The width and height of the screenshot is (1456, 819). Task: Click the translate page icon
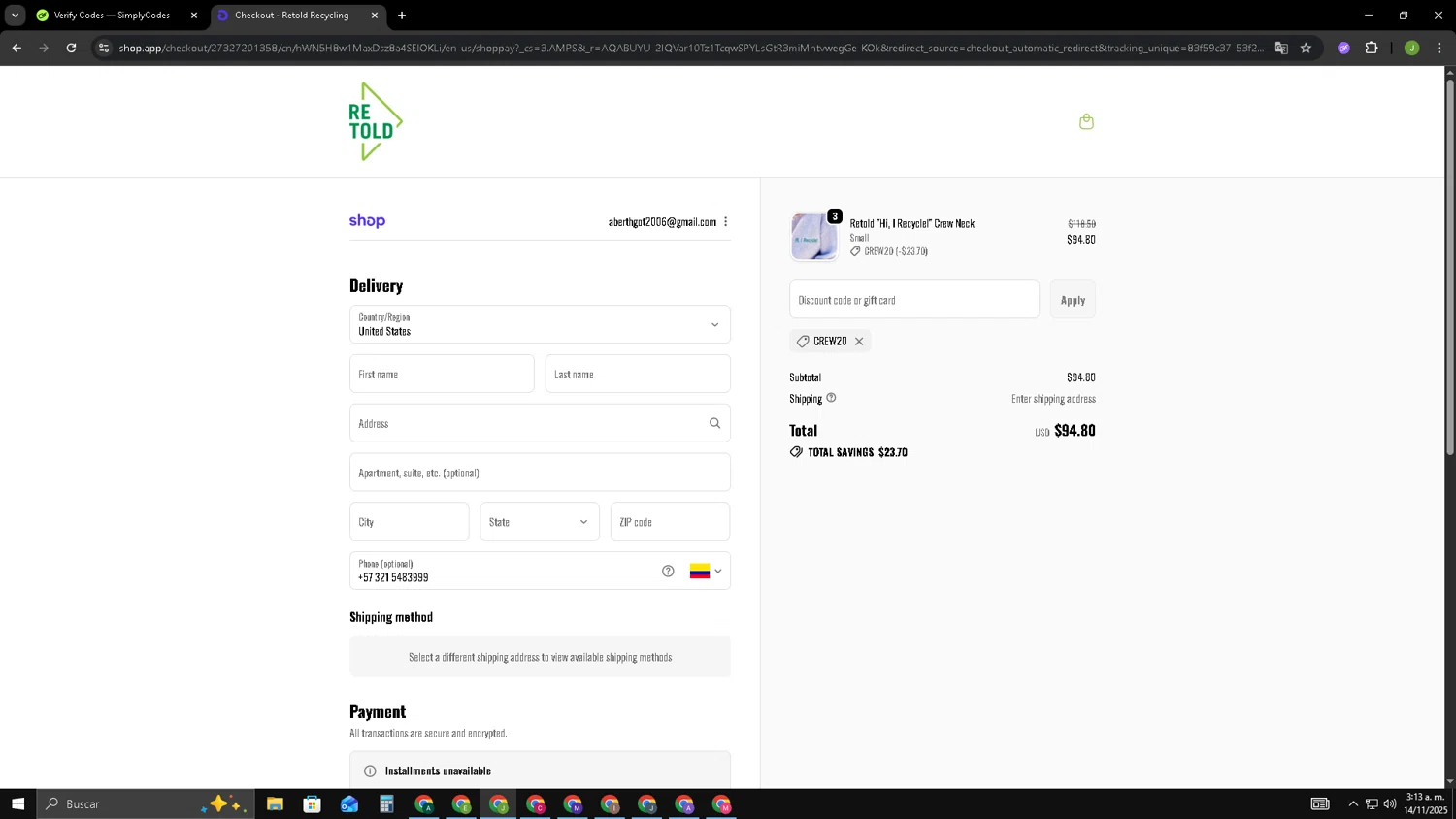pos(1281,48)
